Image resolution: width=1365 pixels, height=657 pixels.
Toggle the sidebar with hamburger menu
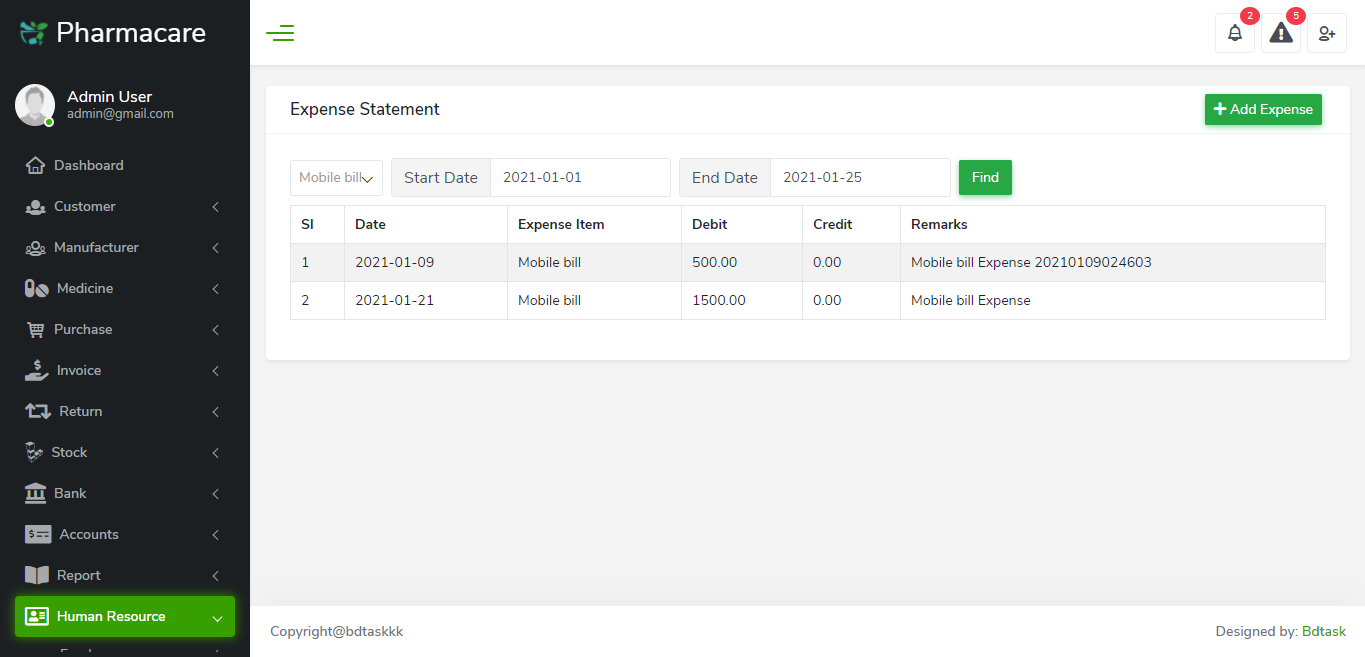coord(280,32)
